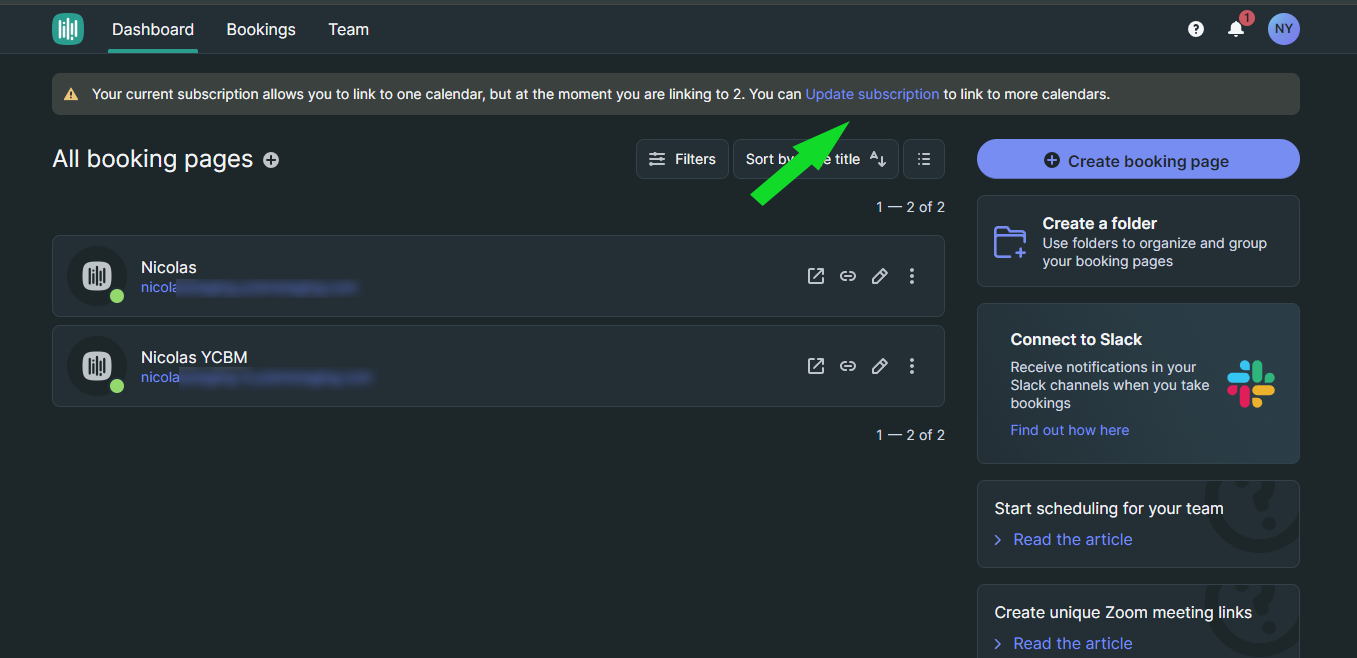Switch to the Dashboard tab

[x=153, y=29]
